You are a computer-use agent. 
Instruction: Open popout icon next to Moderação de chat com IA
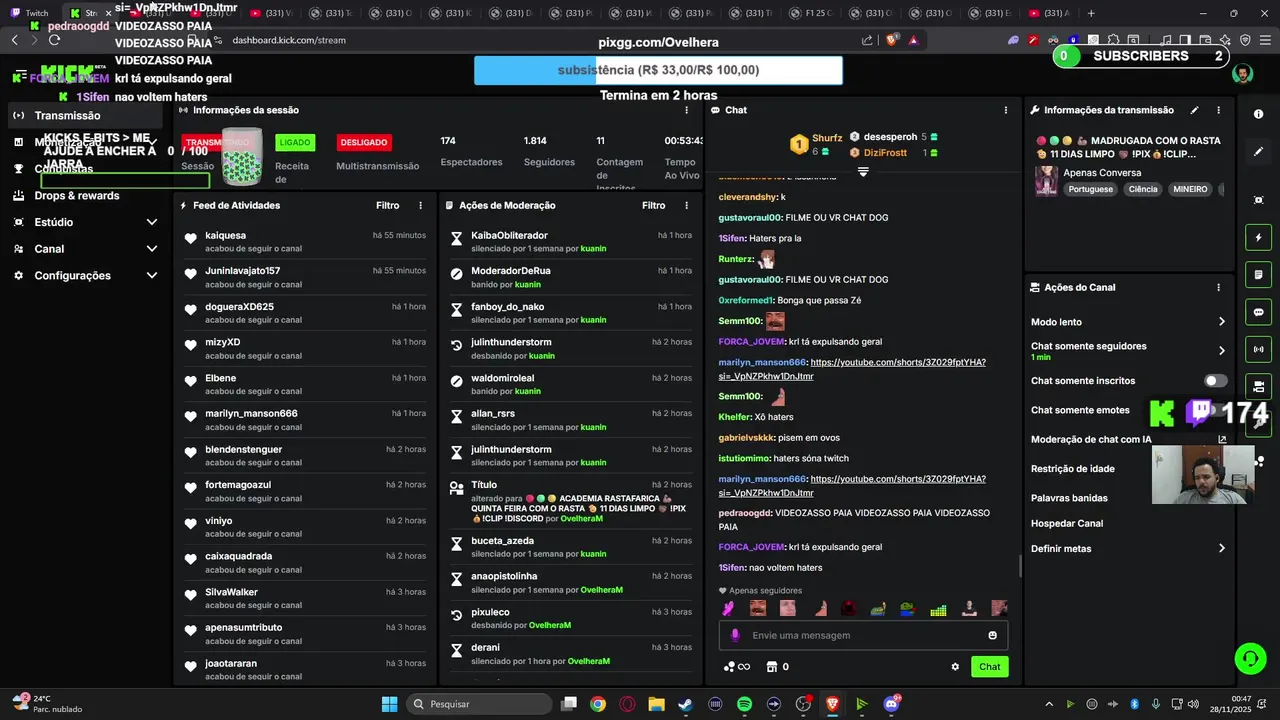[x=1222, y=439]
